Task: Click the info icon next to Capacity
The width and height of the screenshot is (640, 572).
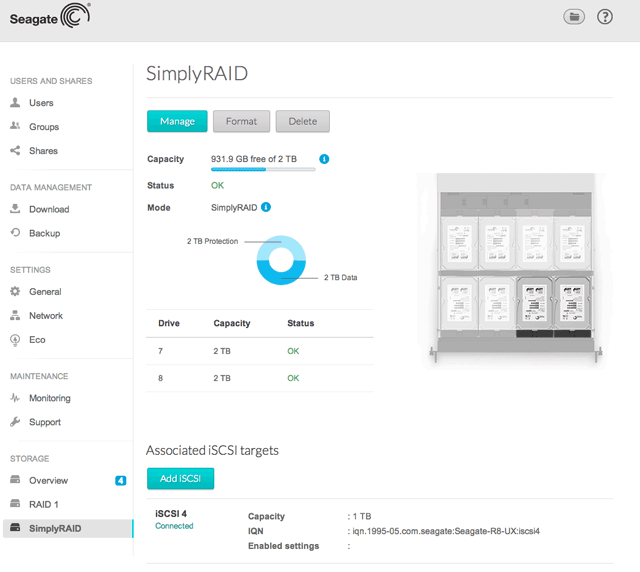Action: 324,159
